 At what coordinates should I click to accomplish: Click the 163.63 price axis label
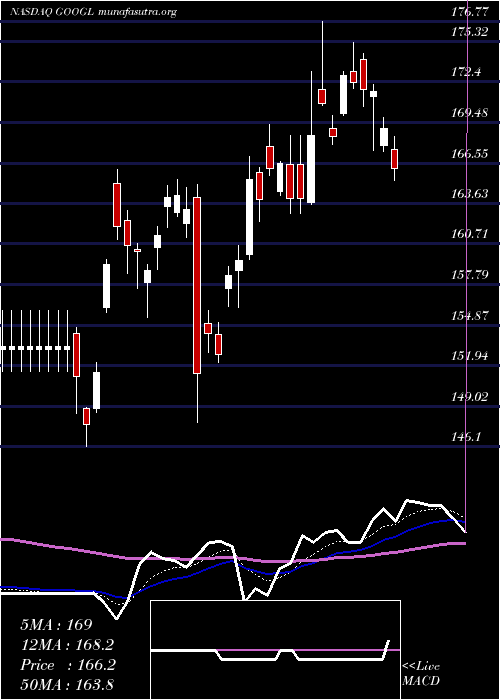click(468, 194)
